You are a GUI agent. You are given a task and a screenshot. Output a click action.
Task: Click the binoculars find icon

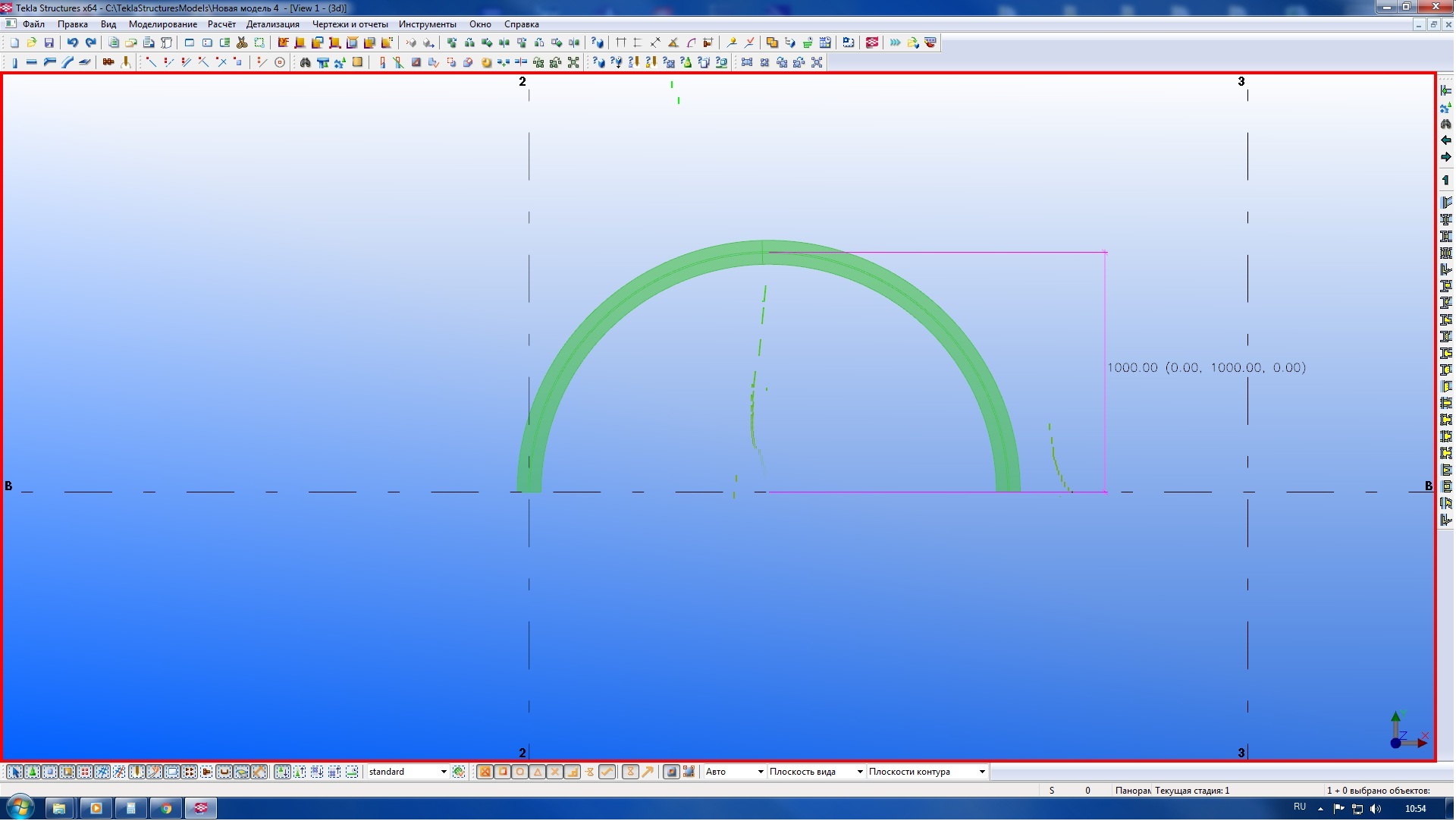[x=305, y=63]
